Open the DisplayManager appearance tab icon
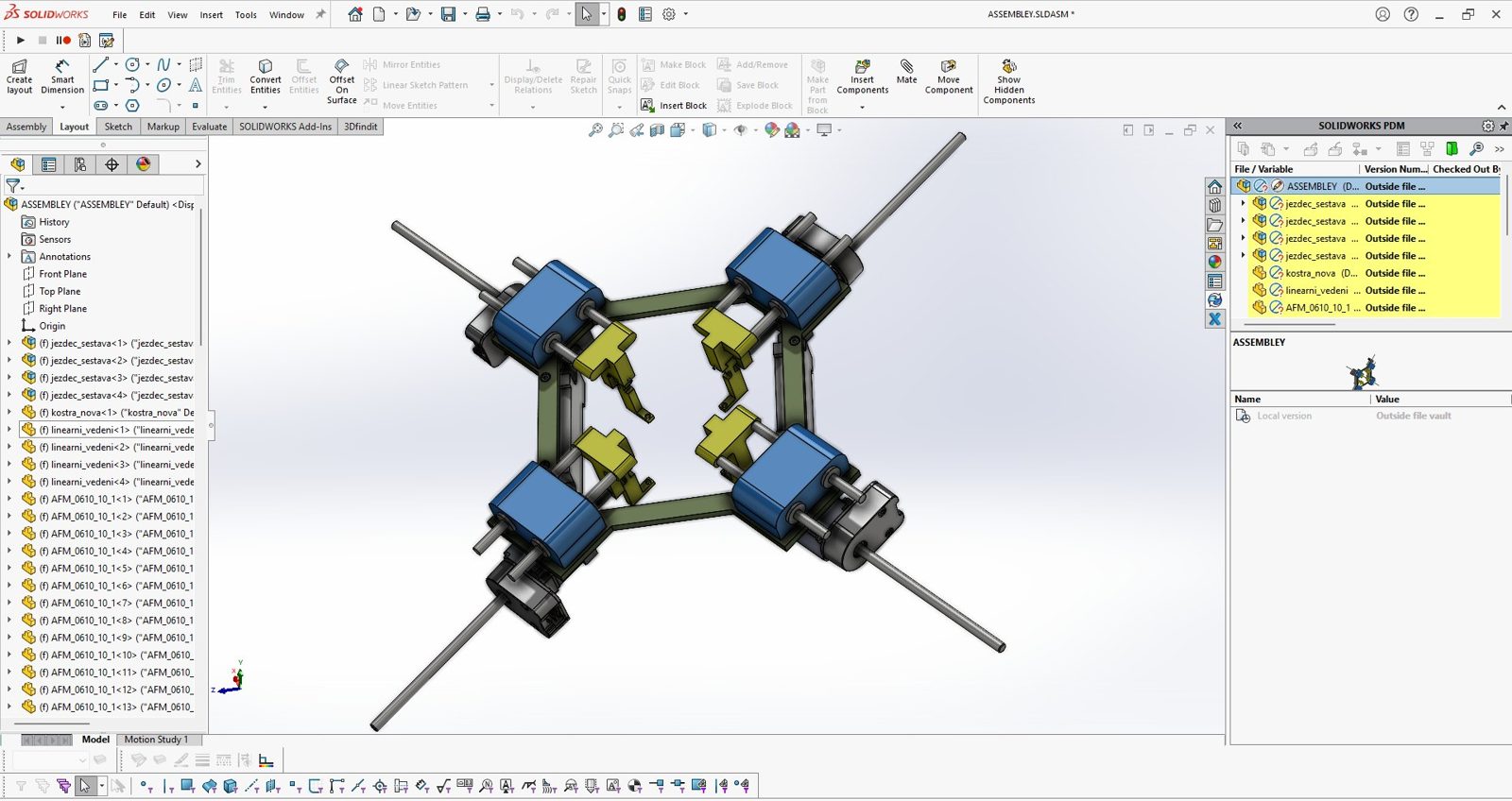Viewport: 1512px width, 801px height. pyautogui.click(x=144, y=164)
